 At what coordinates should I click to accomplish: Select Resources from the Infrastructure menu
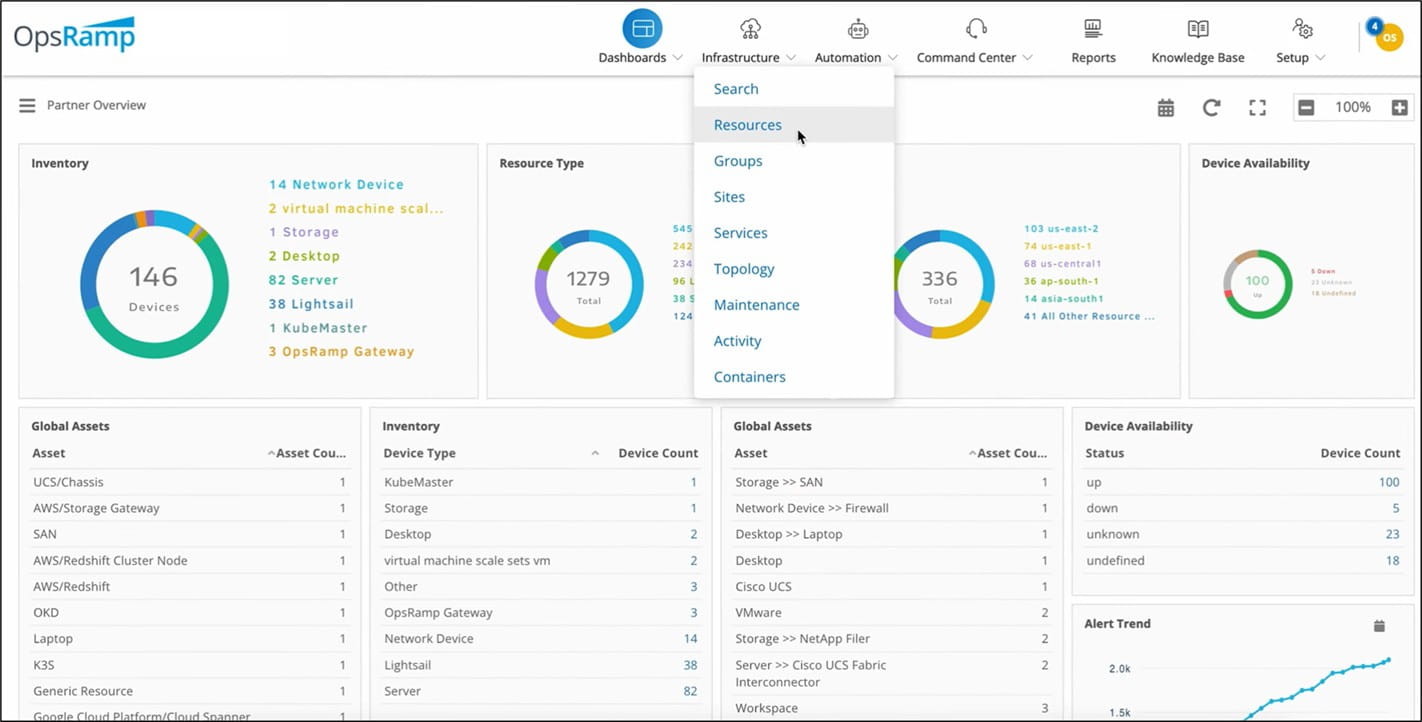tap(747, 124)
